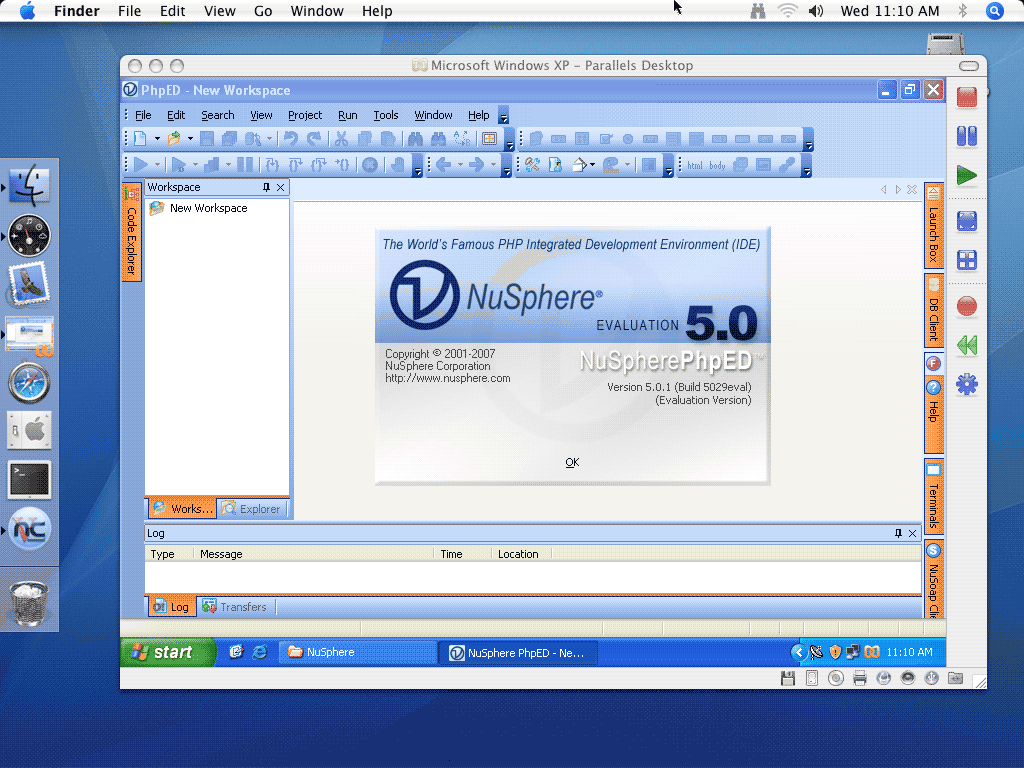Select the NuSphere folder taskbar button

click(x=359, y=652)
